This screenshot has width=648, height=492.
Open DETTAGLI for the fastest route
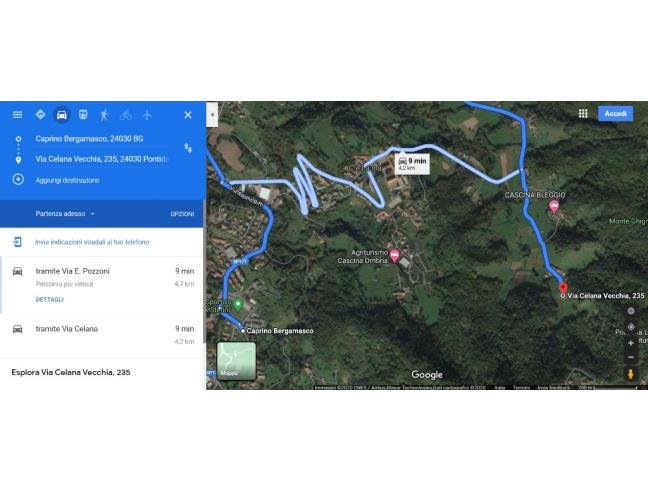pyautogui.click(x=50, y=299)
